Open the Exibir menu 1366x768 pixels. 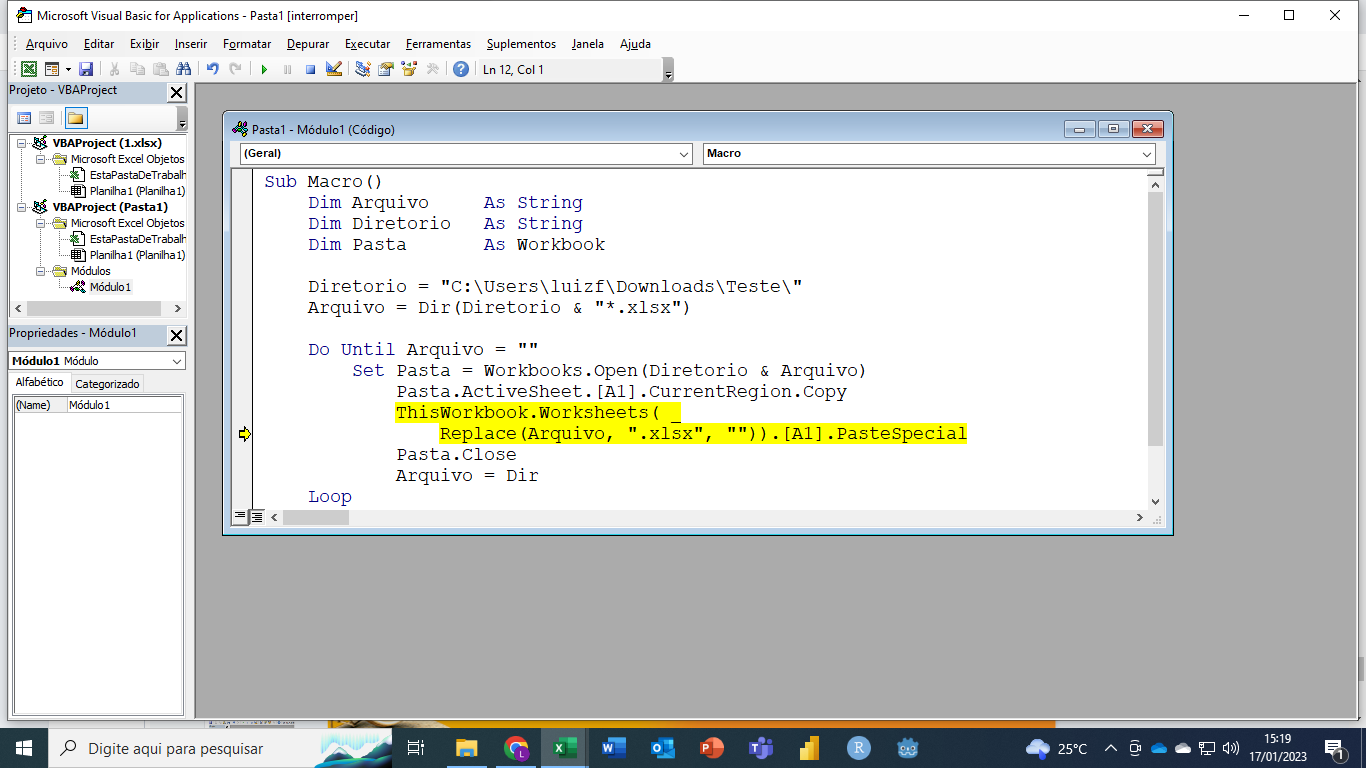pyautogui.click(x=144, y=44)
